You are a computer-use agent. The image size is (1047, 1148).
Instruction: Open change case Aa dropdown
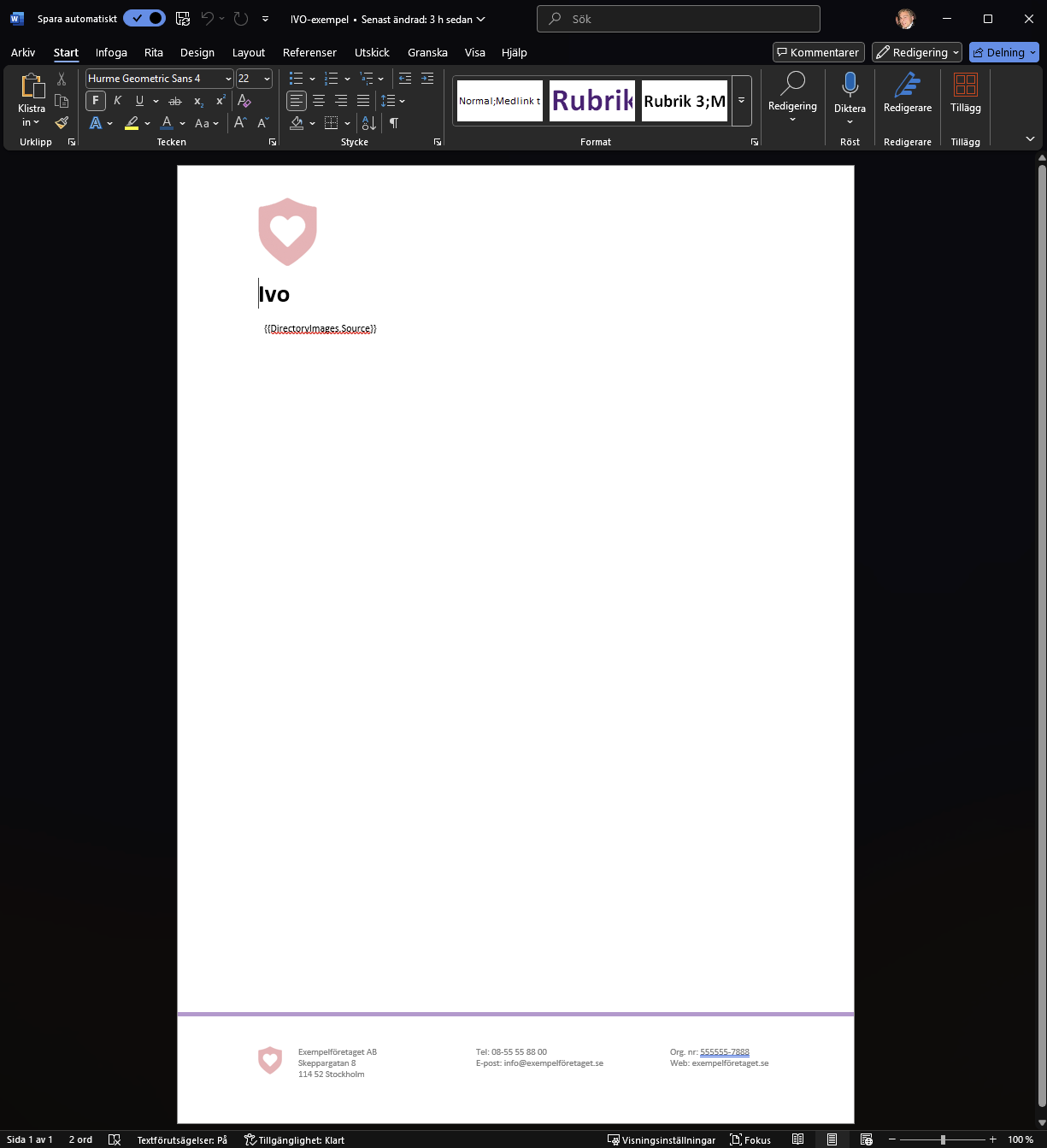pyautogui.click(x=207, y=123)
